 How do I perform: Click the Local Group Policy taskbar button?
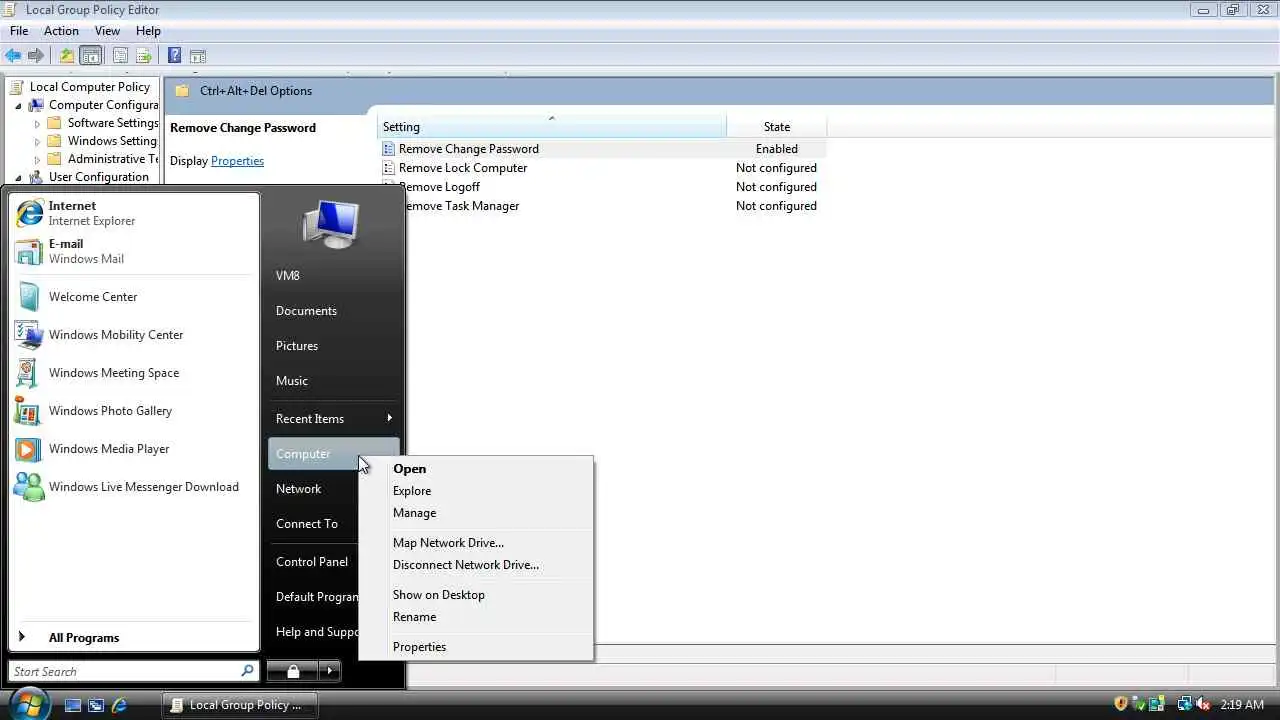pos(238,705)
